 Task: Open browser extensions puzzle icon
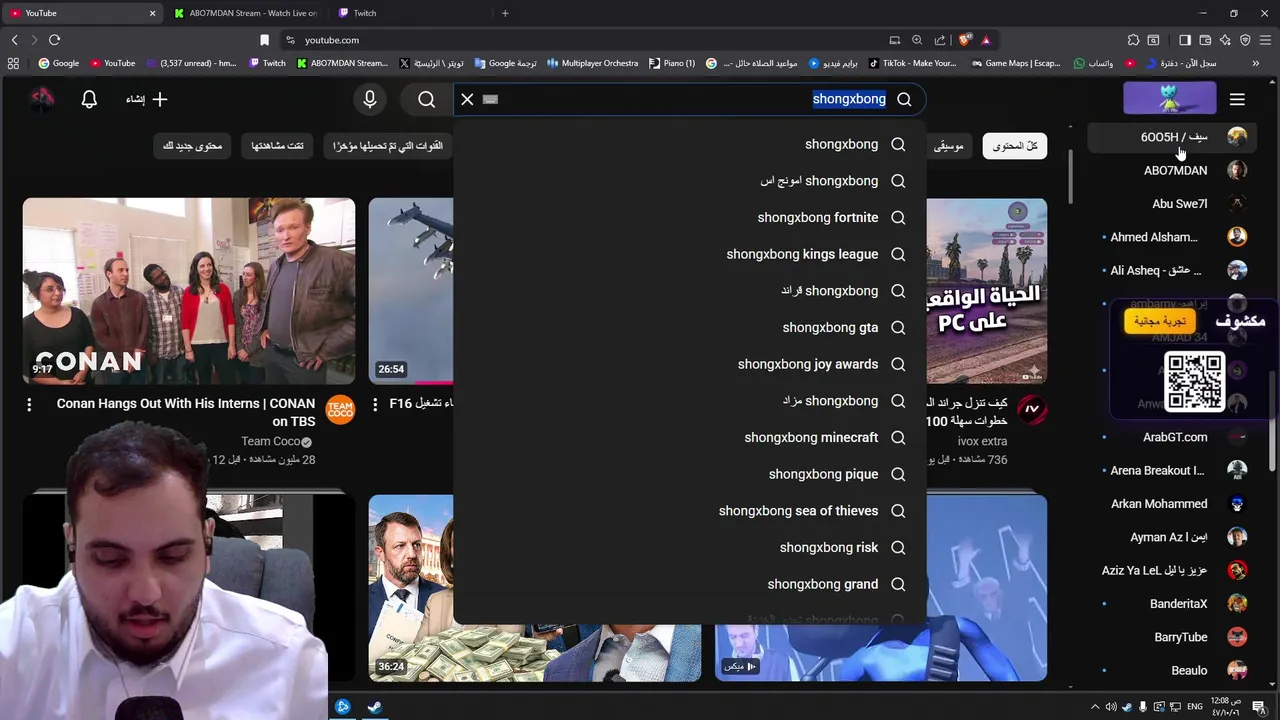pos(1133,40)
